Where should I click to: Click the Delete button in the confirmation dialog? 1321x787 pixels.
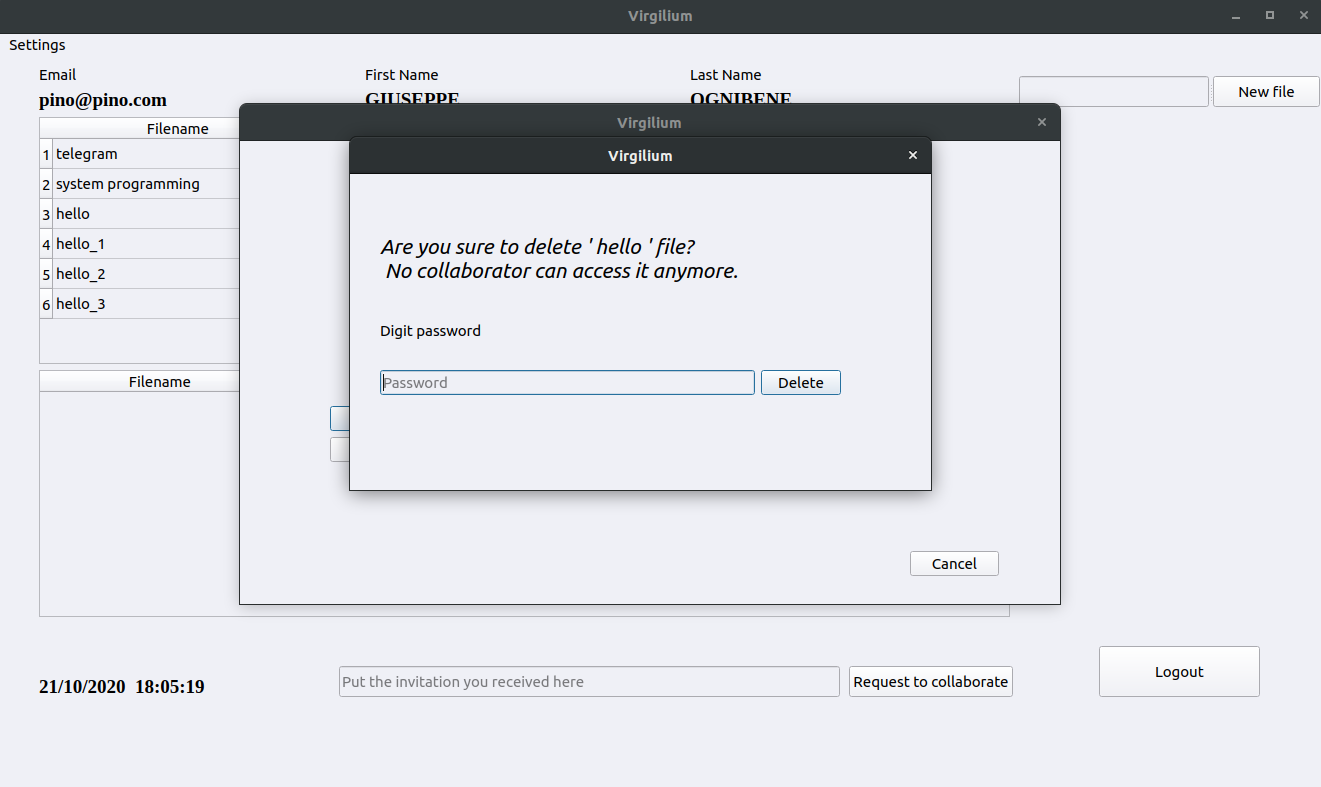[x=800, y=383]
